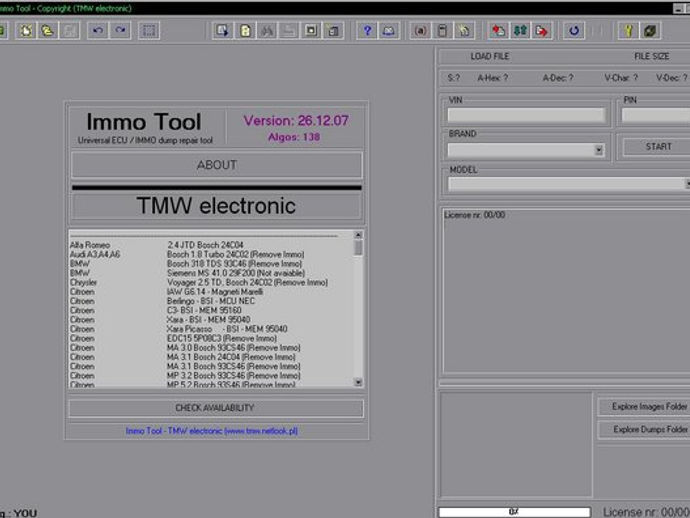The image size is (690, 518).
Task: Select the Citroen C3- BSI row
Action: click(211, 310)
